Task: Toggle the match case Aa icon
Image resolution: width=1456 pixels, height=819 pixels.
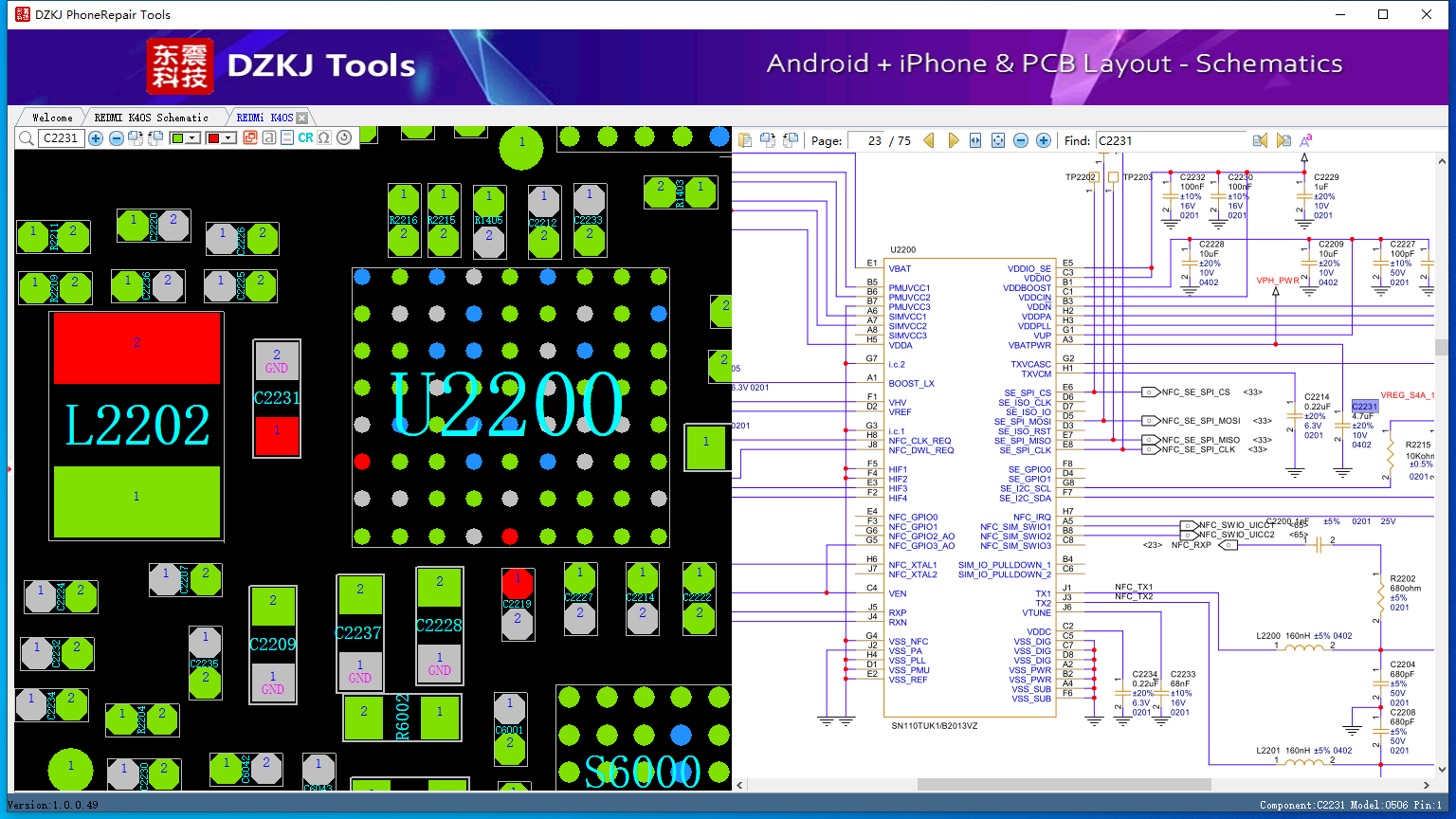Action: [1305, 140]
